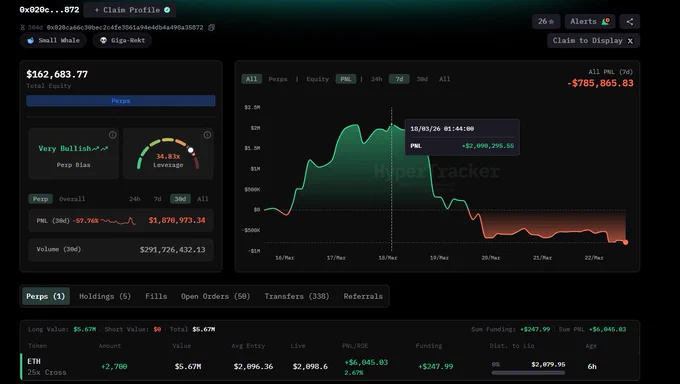Click the +$6,045.03 PNL cell
Screen dimensions: 680x384
(x=366, y=362)
